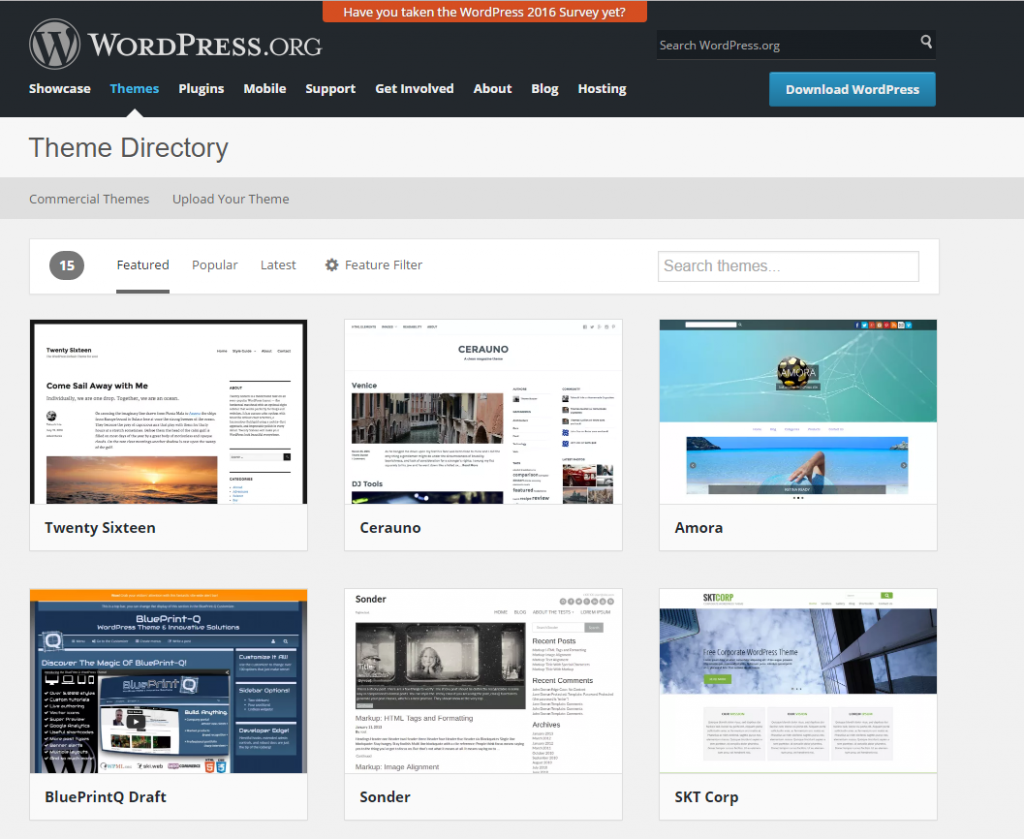This screenshot has width=1024, height=839.
Task: Open the Twenty Sixteen theme thumbnail
Action: point(168,412)
